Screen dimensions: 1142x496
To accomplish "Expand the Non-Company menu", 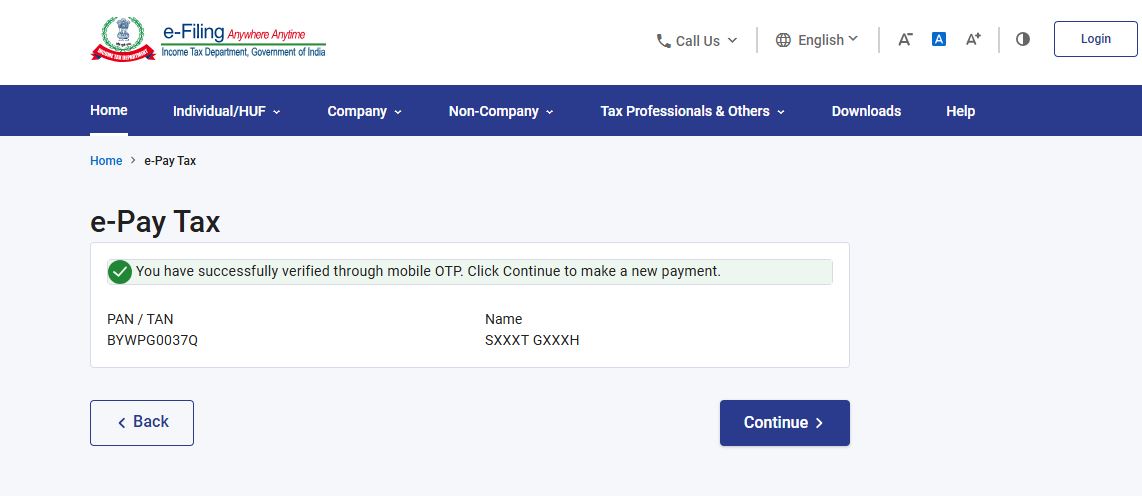I will point(501,112).
